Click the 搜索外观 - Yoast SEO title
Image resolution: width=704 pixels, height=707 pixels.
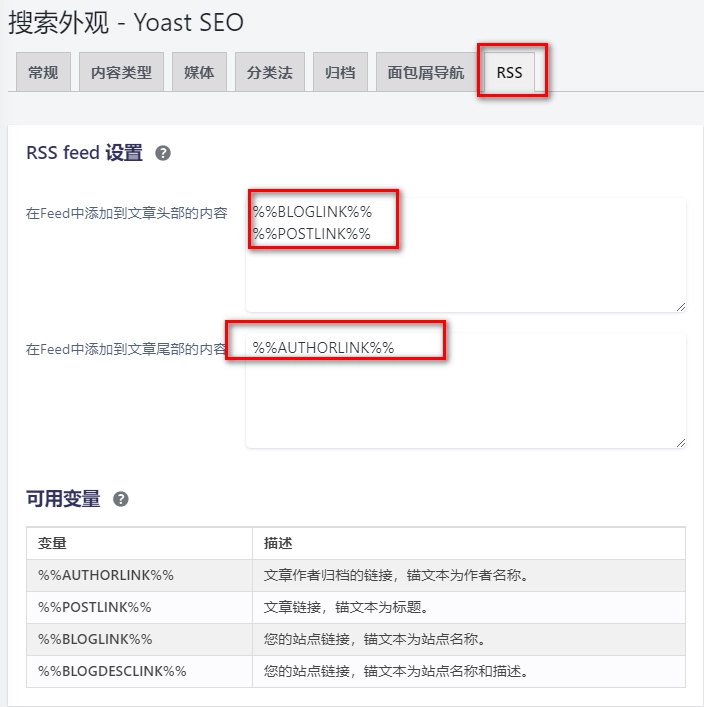[x=126, y=23]
